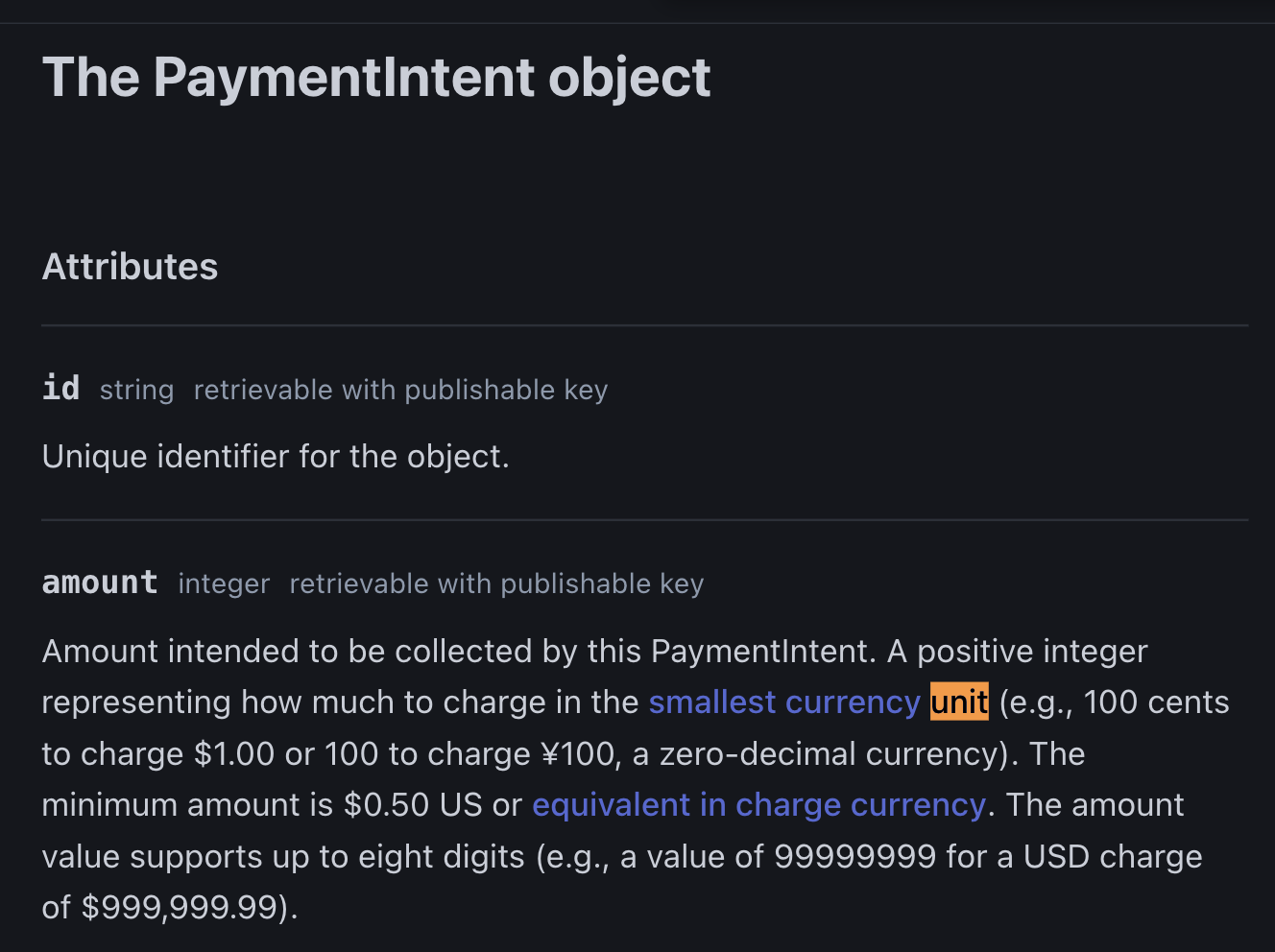Click "Unique identifier for the object." description
This screenshot has width=1275, height=952.
point(276,457)
